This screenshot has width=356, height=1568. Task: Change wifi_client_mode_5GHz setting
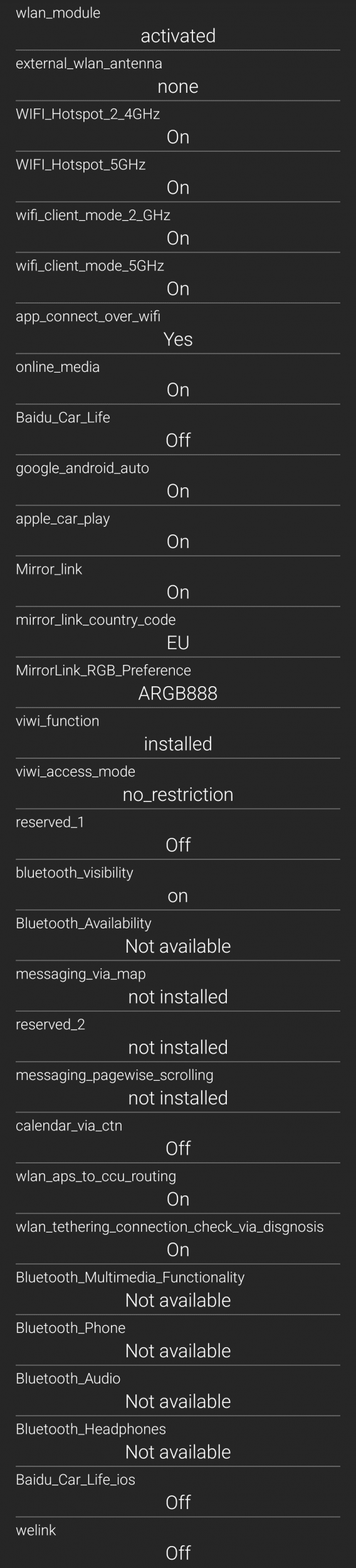coord(178,278)
